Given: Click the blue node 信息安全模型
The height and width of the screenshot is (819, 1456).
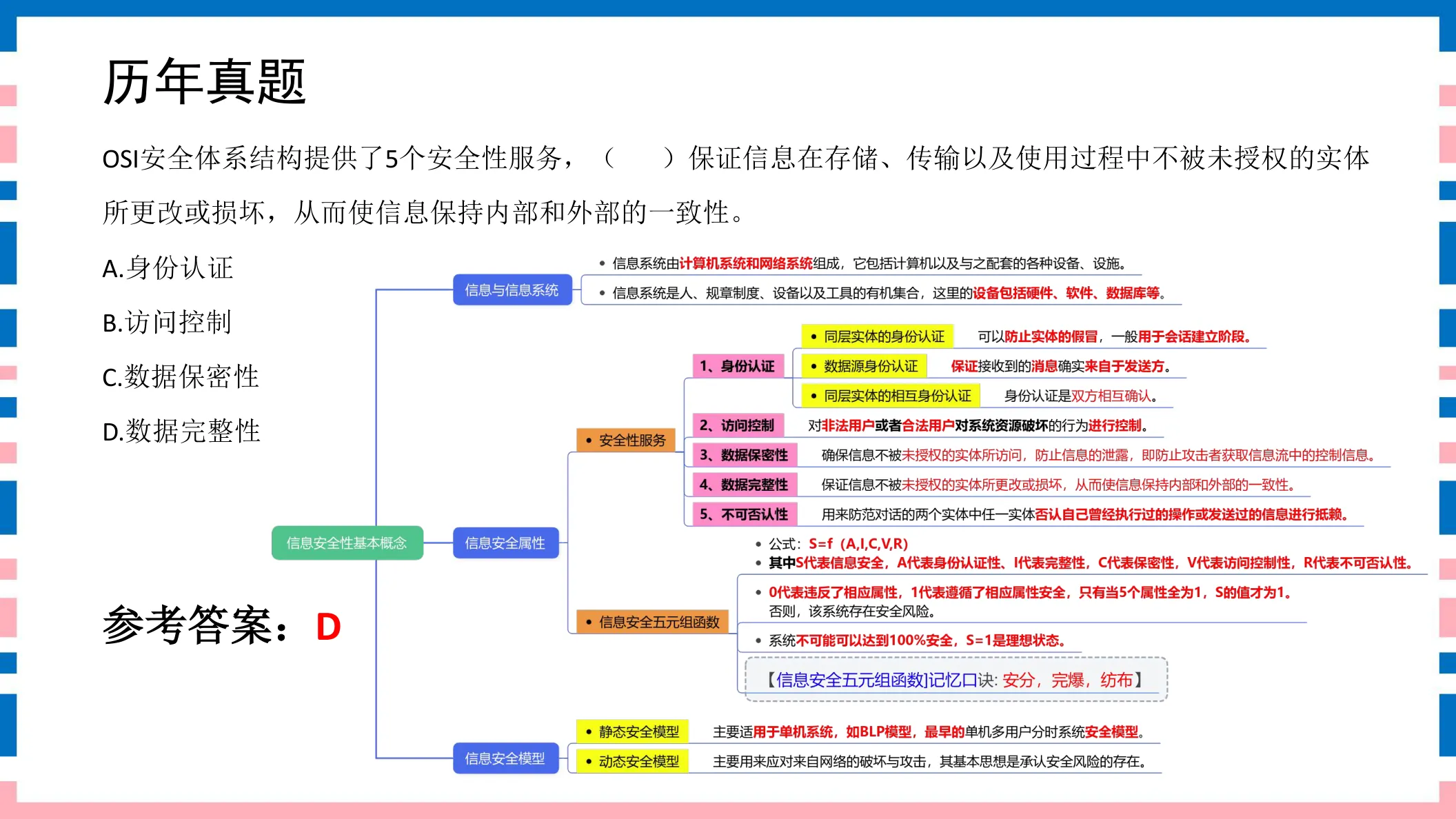Looking at the screenshot, I should point(505,758).
